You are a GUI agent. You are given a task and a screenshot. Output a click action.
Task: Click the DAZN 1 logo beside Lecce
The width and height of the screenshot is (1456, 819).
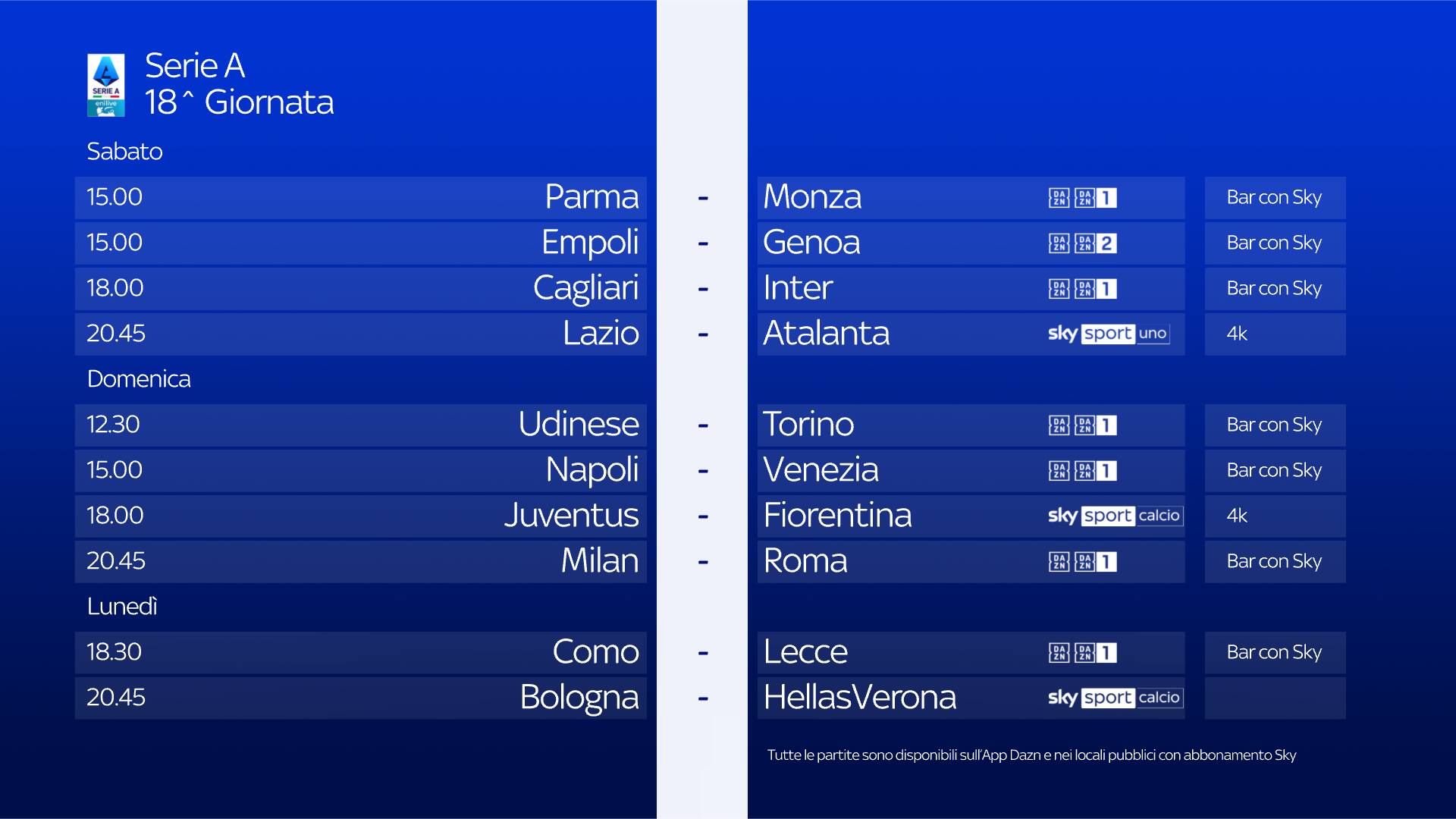(1083, 653)
